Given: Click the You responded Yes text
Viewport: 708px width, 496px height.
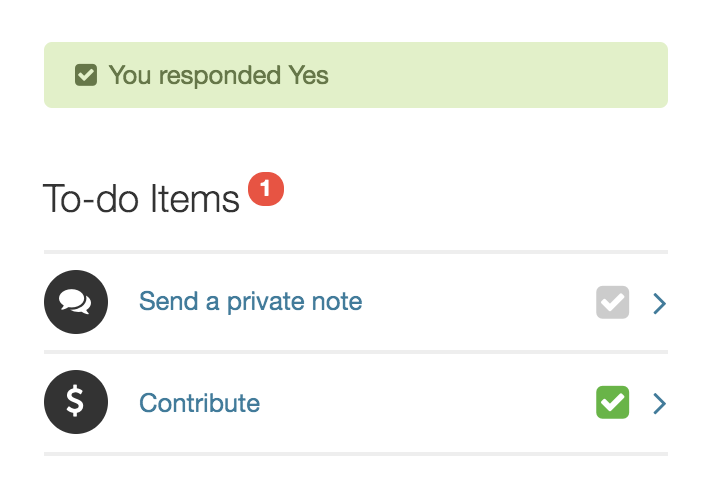Looking at the screenshot, I should coord(218,75).
